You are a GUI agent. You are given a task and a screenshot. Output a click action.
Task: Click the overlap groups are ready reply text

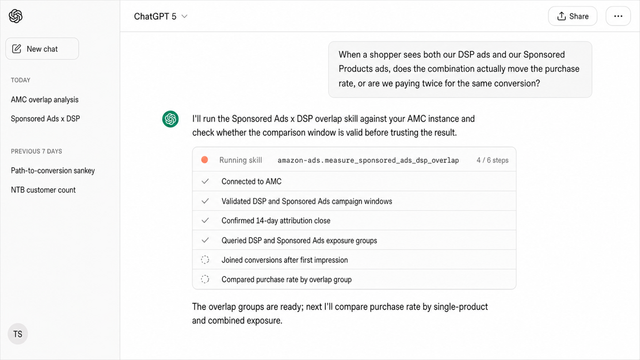pos(340,313)
